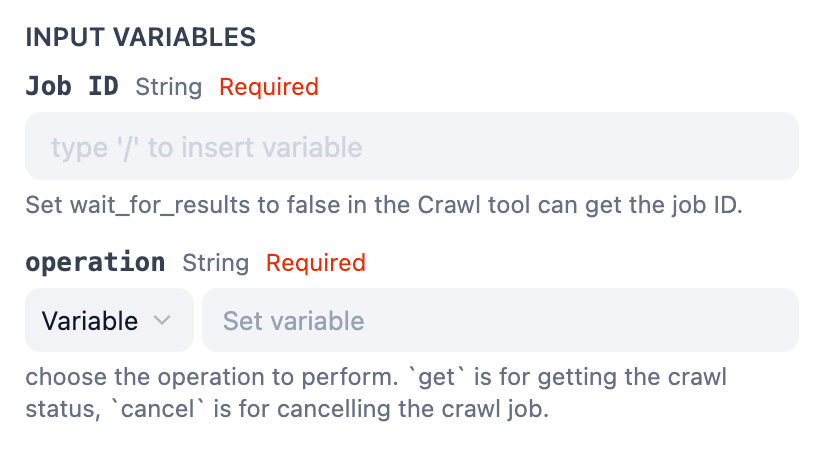
Task: Click the operation parameter label
Action: click(x=95, y=263)
